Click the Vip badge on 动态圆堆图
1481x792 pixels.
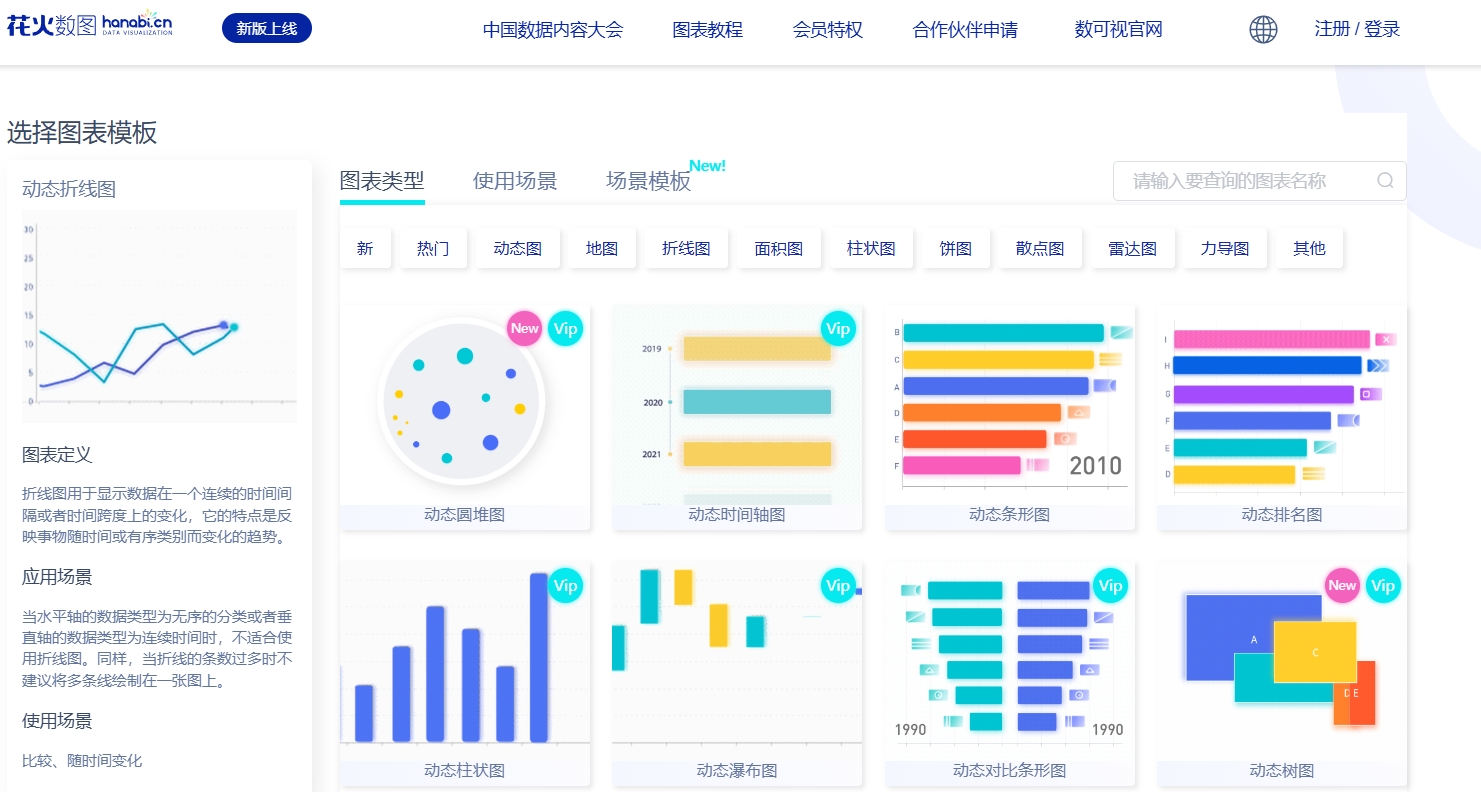[x=565, y=328]
